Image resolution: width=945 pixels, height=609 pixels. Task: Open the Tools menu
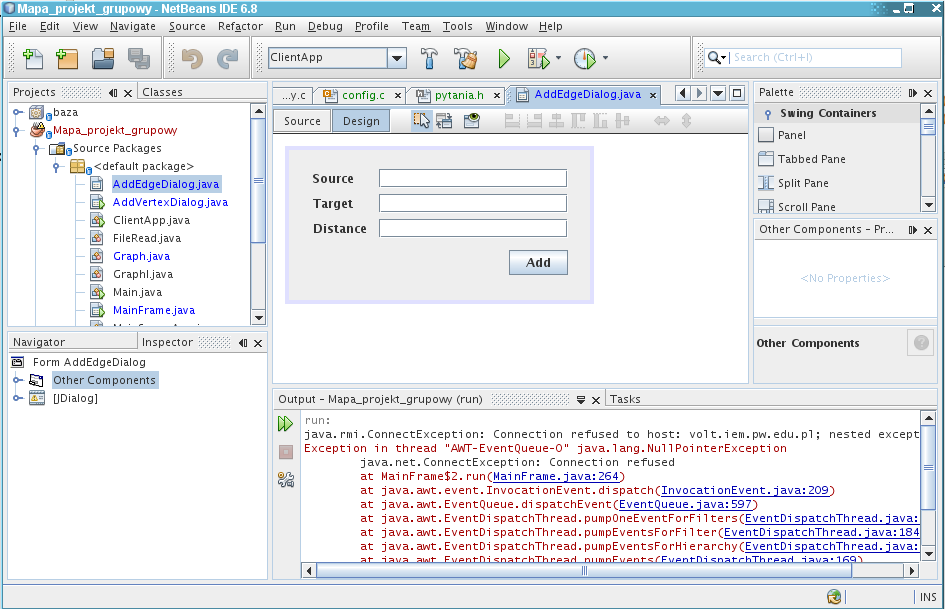(x=457, y=26)
